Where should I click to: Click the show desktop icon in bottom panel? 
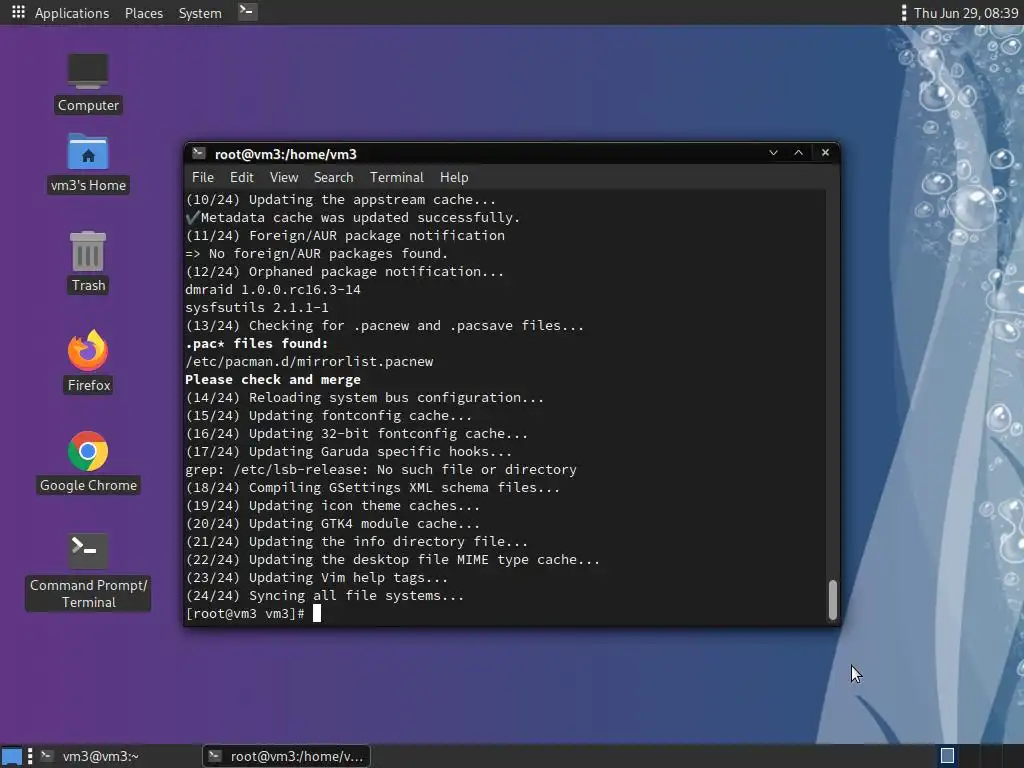point(12,756)
